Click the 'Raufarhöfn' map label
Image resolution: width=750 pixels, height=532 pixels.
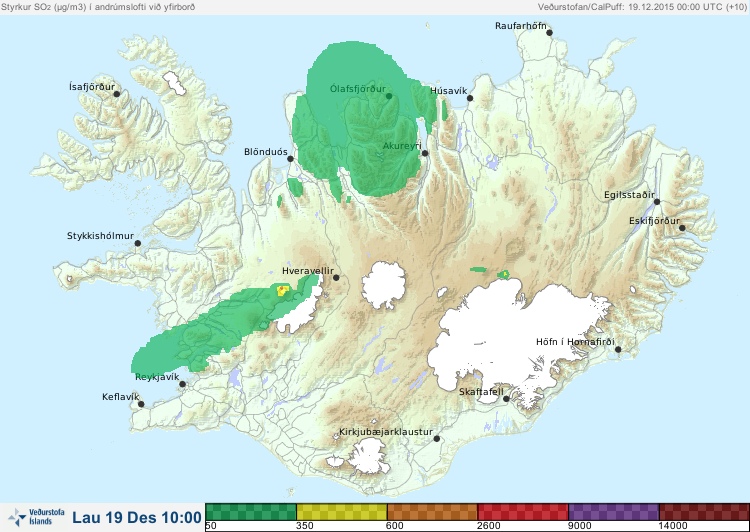[520, 26]
